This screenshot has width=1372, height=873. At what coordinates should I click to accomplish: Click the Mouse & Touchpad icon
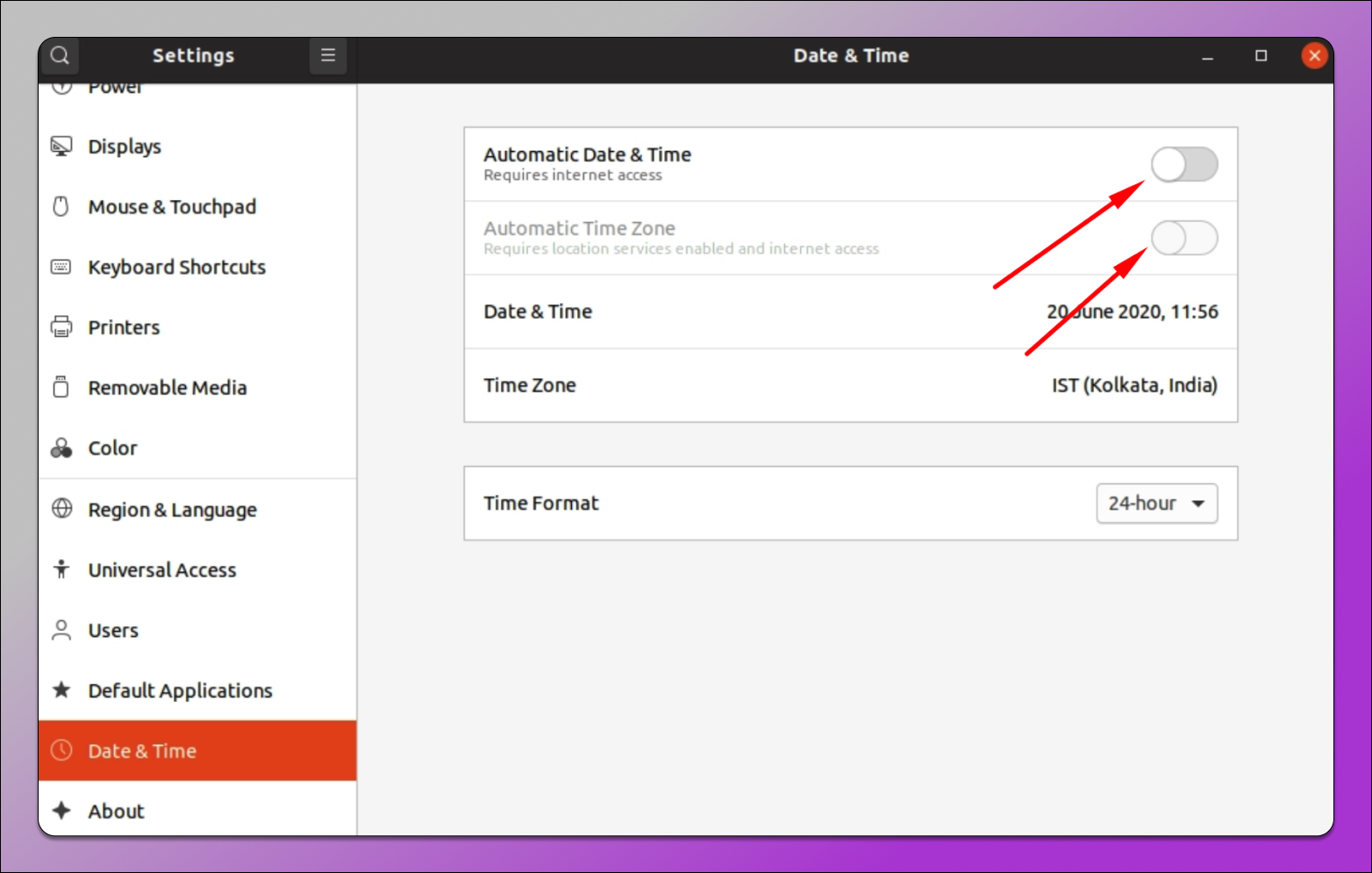coord(61,207)
